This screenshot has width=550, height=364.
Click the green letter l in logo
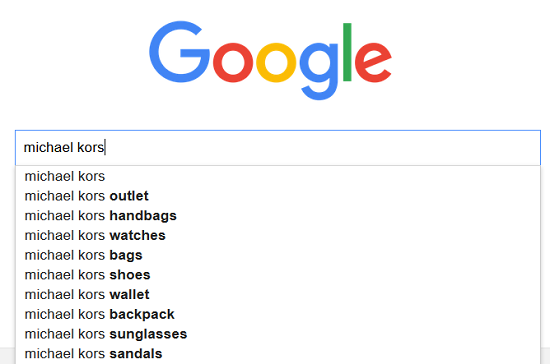tap(347, 52)
